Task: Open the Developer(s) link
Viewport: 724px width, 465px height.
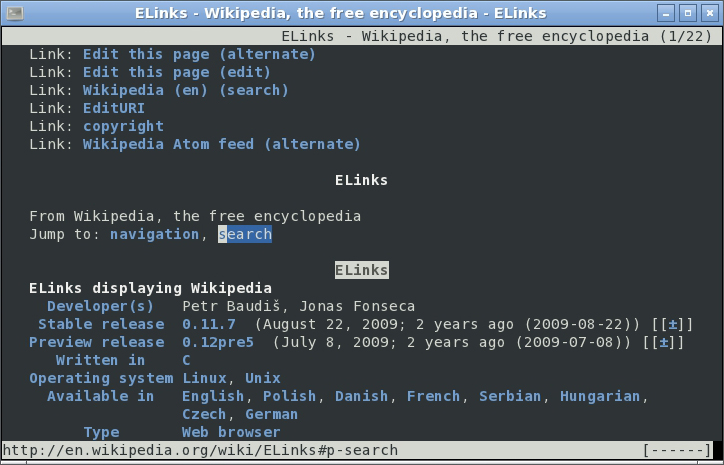Action: 100,307
